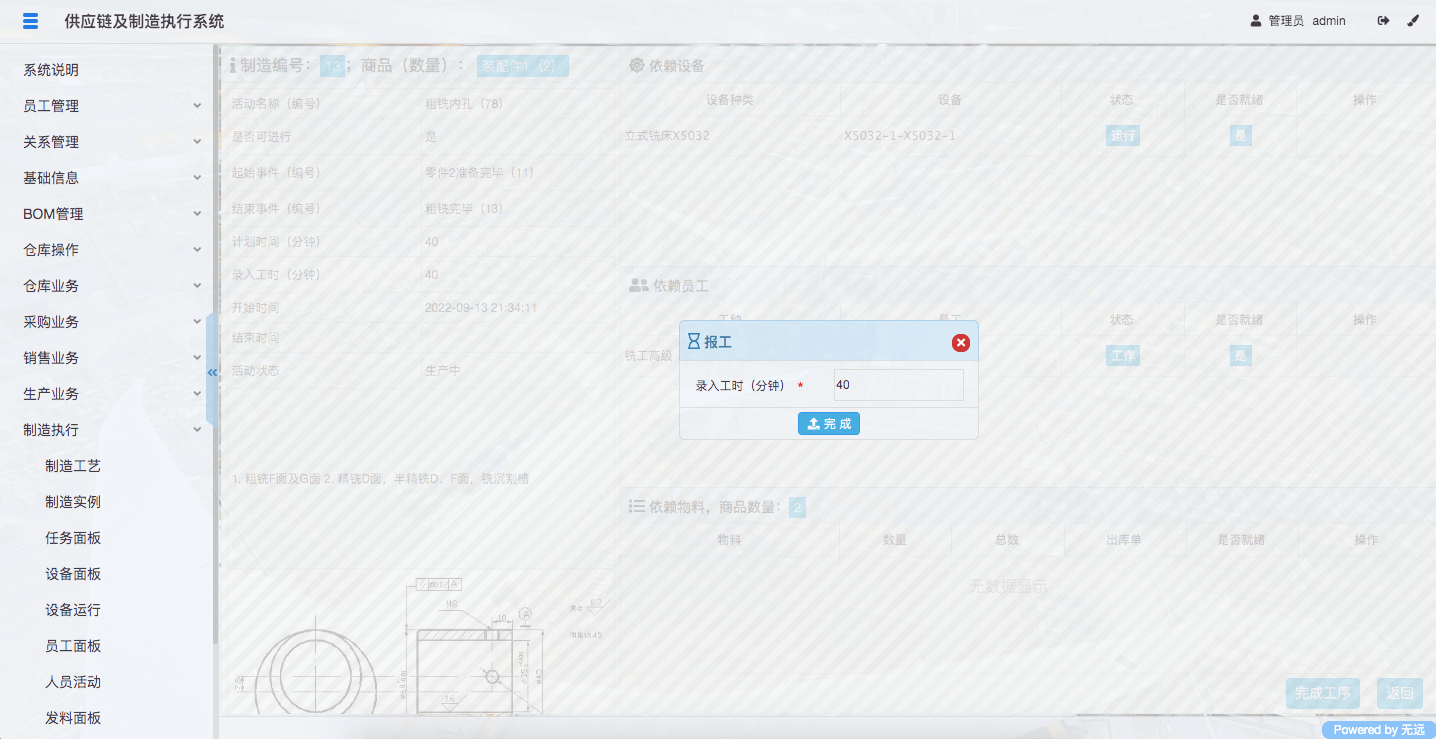Open the 制造工艺 submenu item
The width and height of the screenshot is (1436, 739).
pos(73,466)
